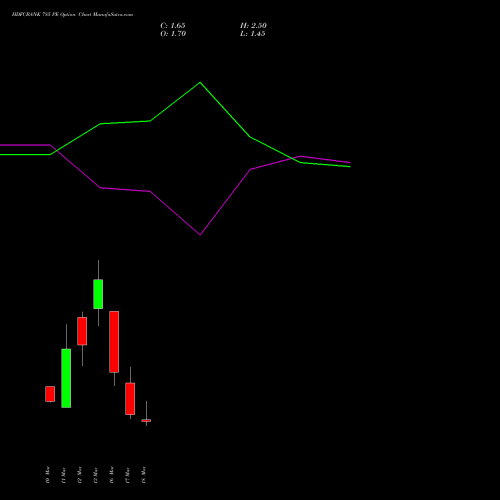500x500 pixels.
Task: Click the chart title text at top left
Action: pyautogui.click(x=72, y=14)
